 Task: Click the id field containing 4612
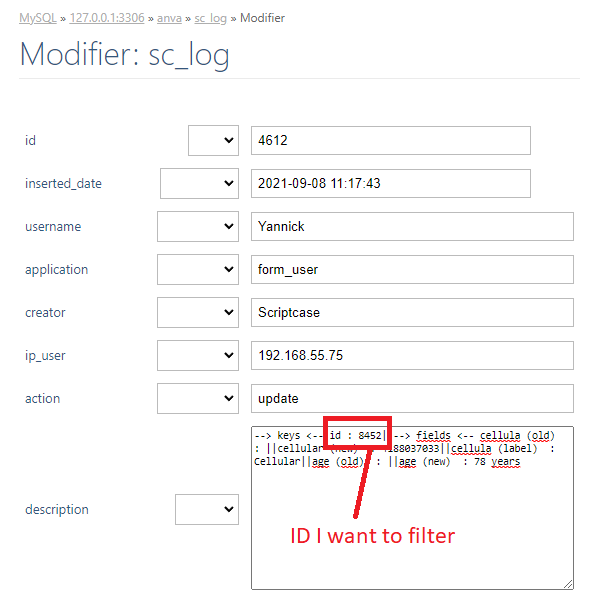pyautogui.click(x=391, y=140)
